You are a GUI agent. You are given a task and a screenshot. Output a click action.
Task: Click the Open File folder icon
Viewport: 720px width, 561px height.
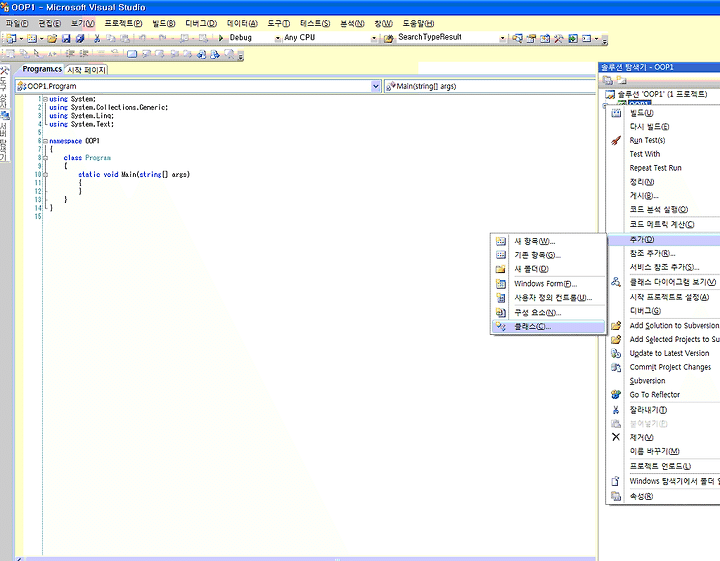coord(52,39)
